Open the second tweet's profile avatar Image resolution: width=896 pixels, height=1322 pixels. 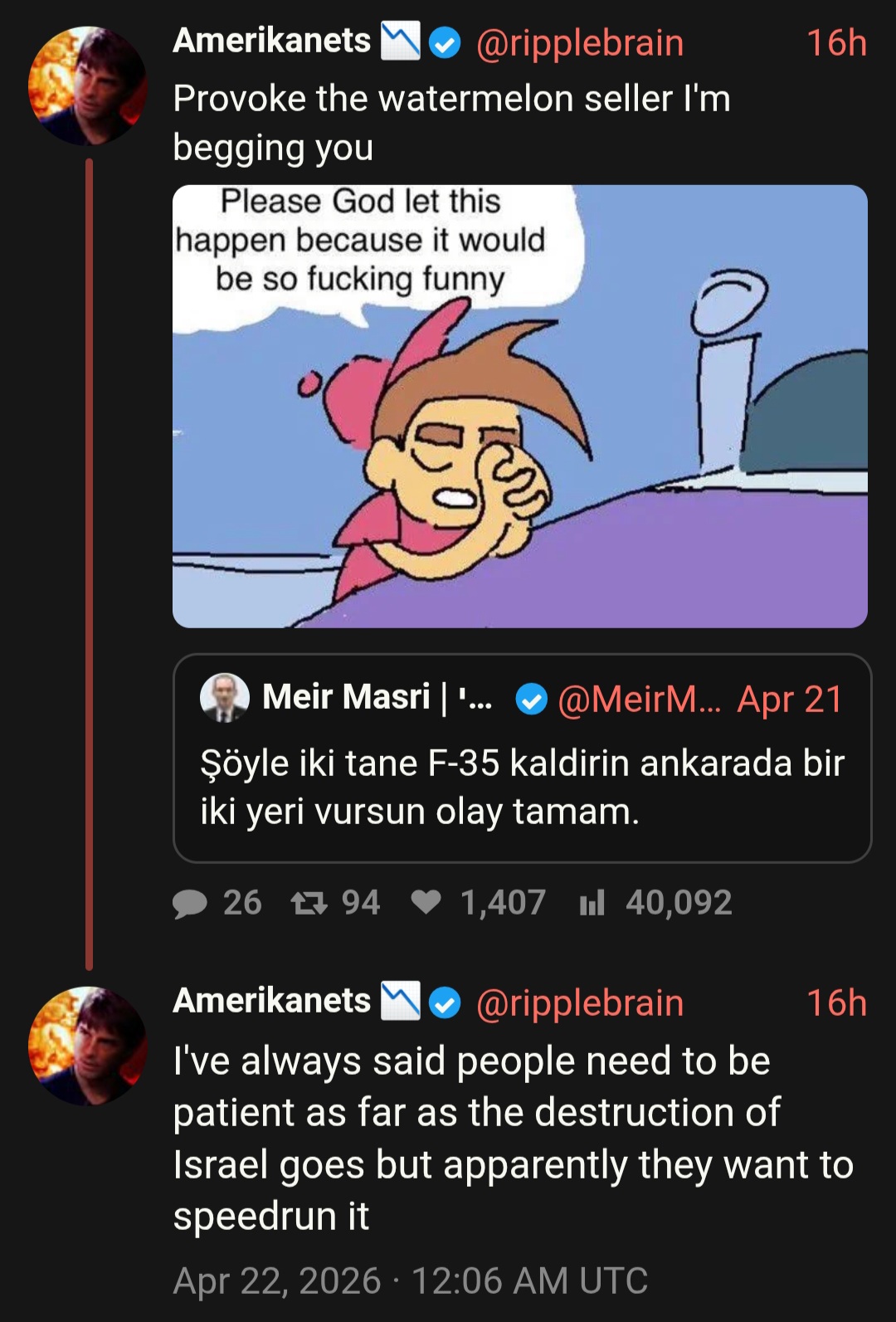pyautogui.click(x=87, y=1046)
